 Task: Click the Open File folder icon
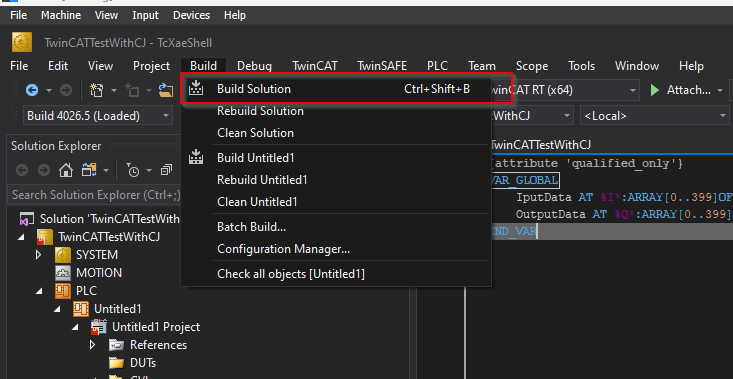pos(166,90)
